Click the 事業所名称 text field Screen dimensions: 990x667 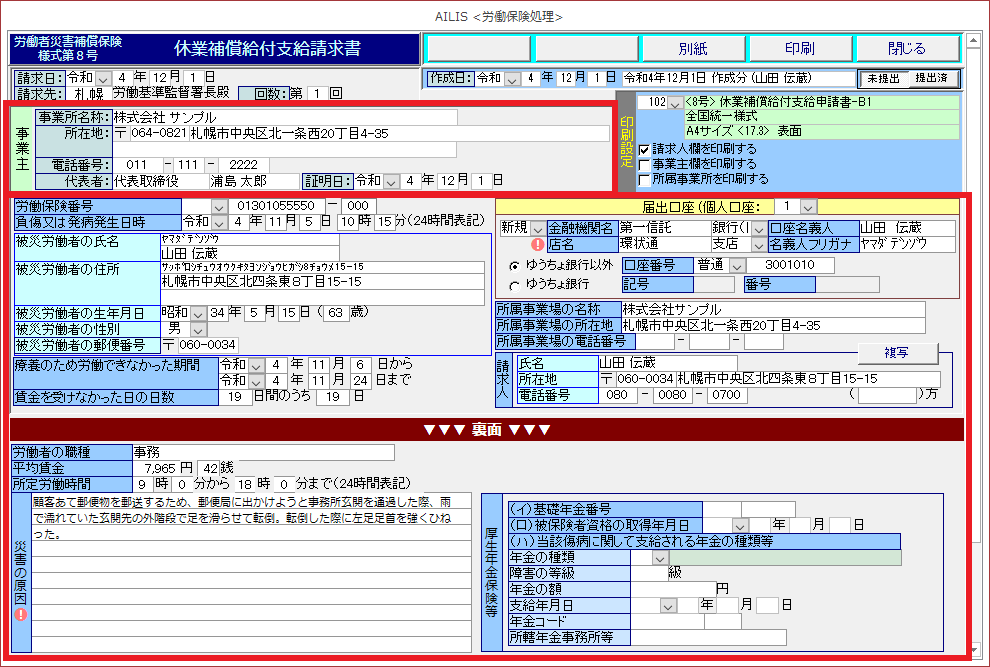pos(284,117)
